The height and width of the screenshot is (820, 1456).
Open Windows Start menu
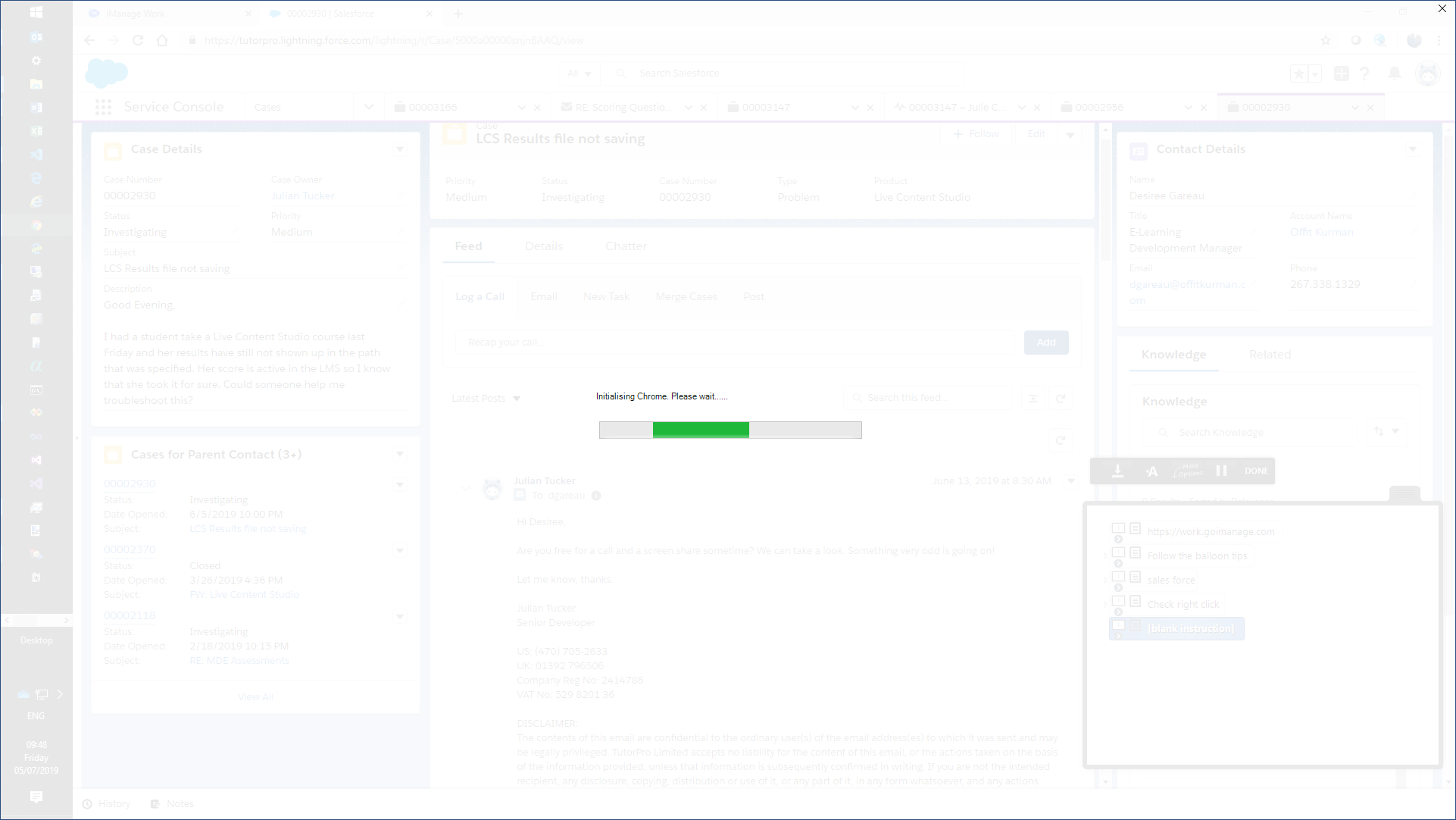coord(36,12)
